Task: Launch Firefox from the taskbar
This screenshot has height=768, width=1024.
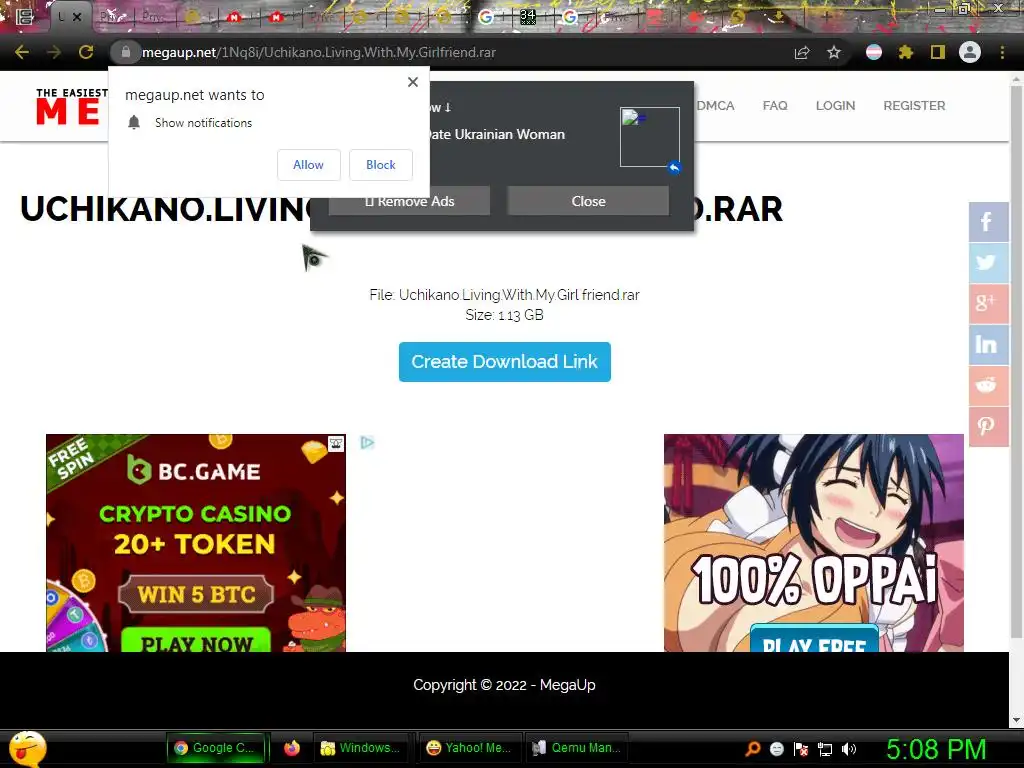Action: coord(292,748)
